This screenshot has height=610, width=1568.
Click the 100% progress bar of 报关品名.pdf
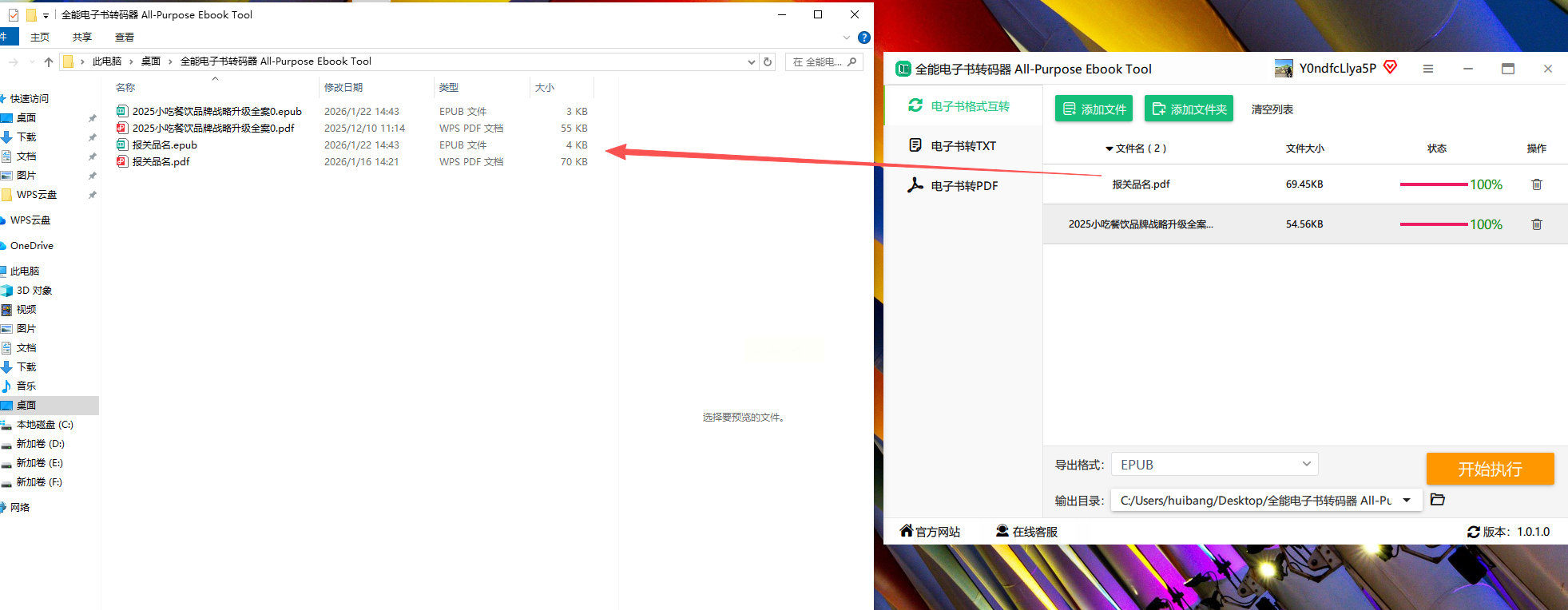(1434, 184)
